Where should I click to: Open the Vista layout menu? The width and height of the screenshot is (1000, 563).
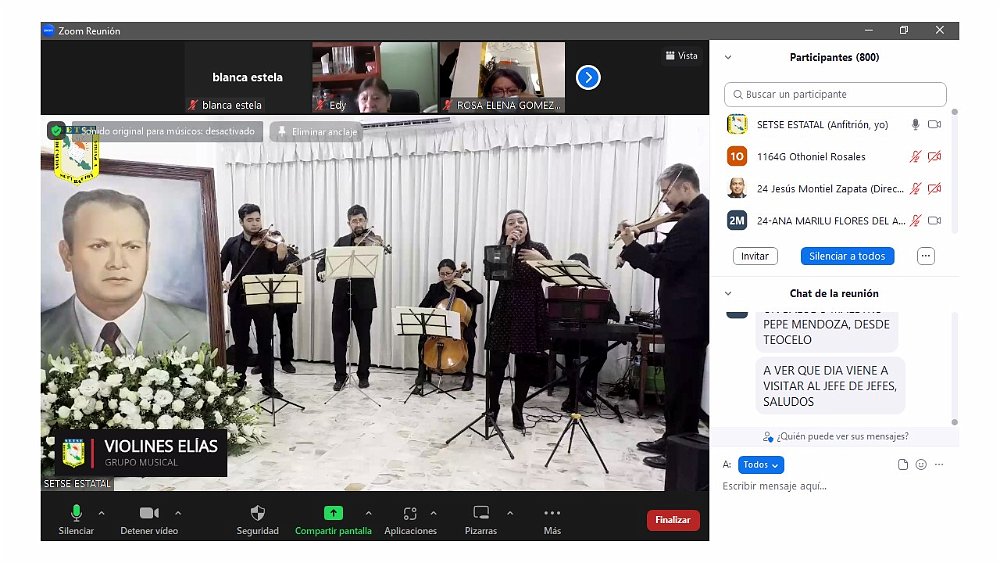[x=682, y=56]
